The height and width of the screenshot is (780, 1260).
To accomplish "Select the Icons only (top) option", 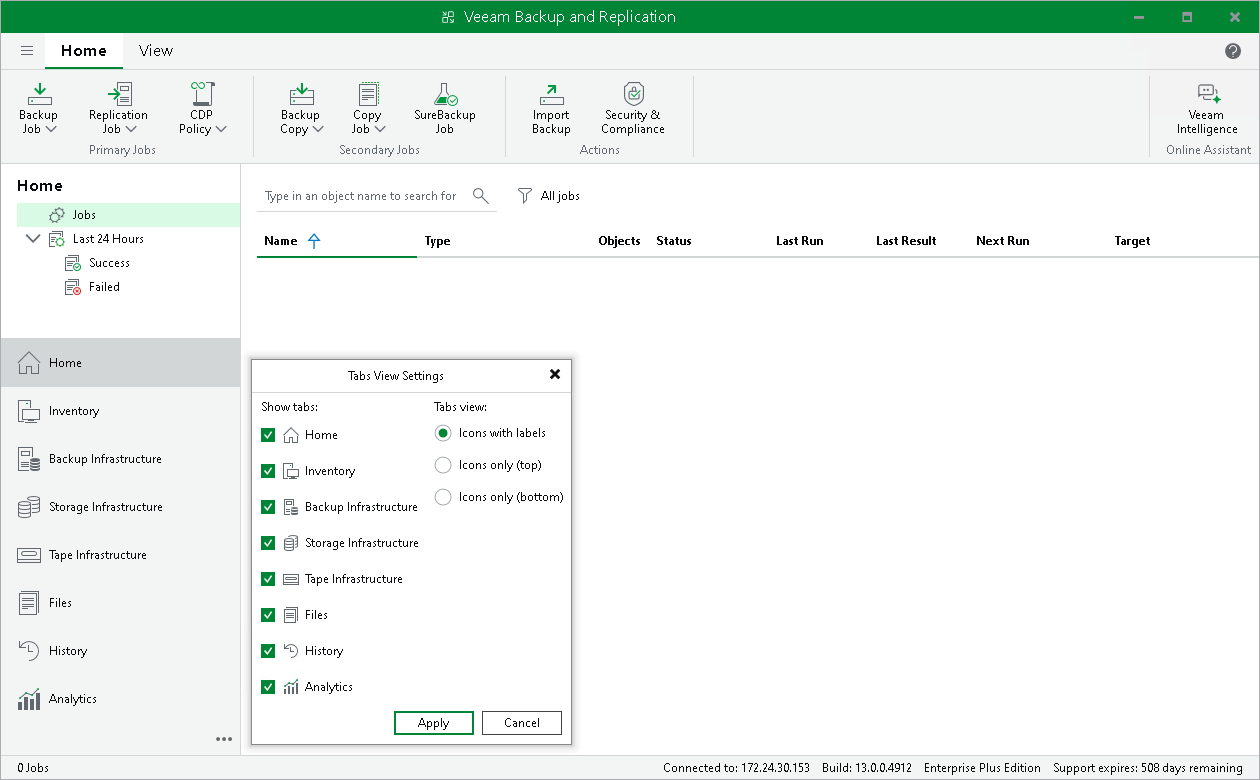I will pyautogui.click(x=443, y=465).
